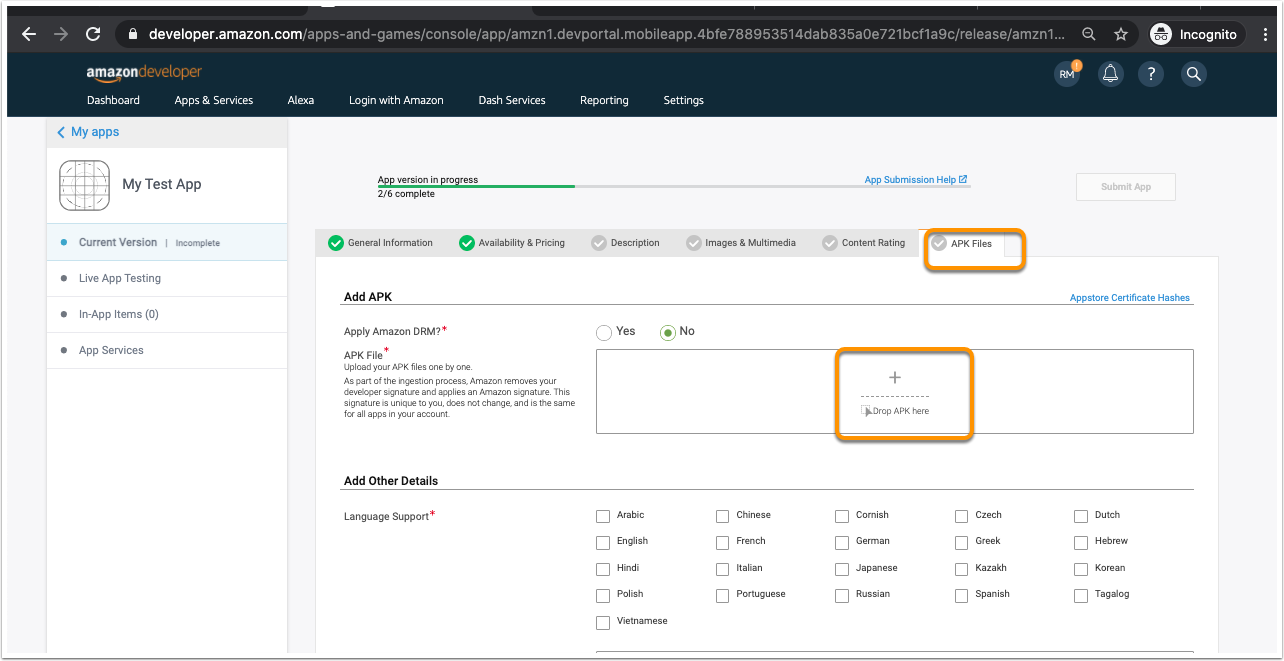Click back chevron beside My apps
The height and width of the screenshot is (661, 1284).
click(61, 132)
